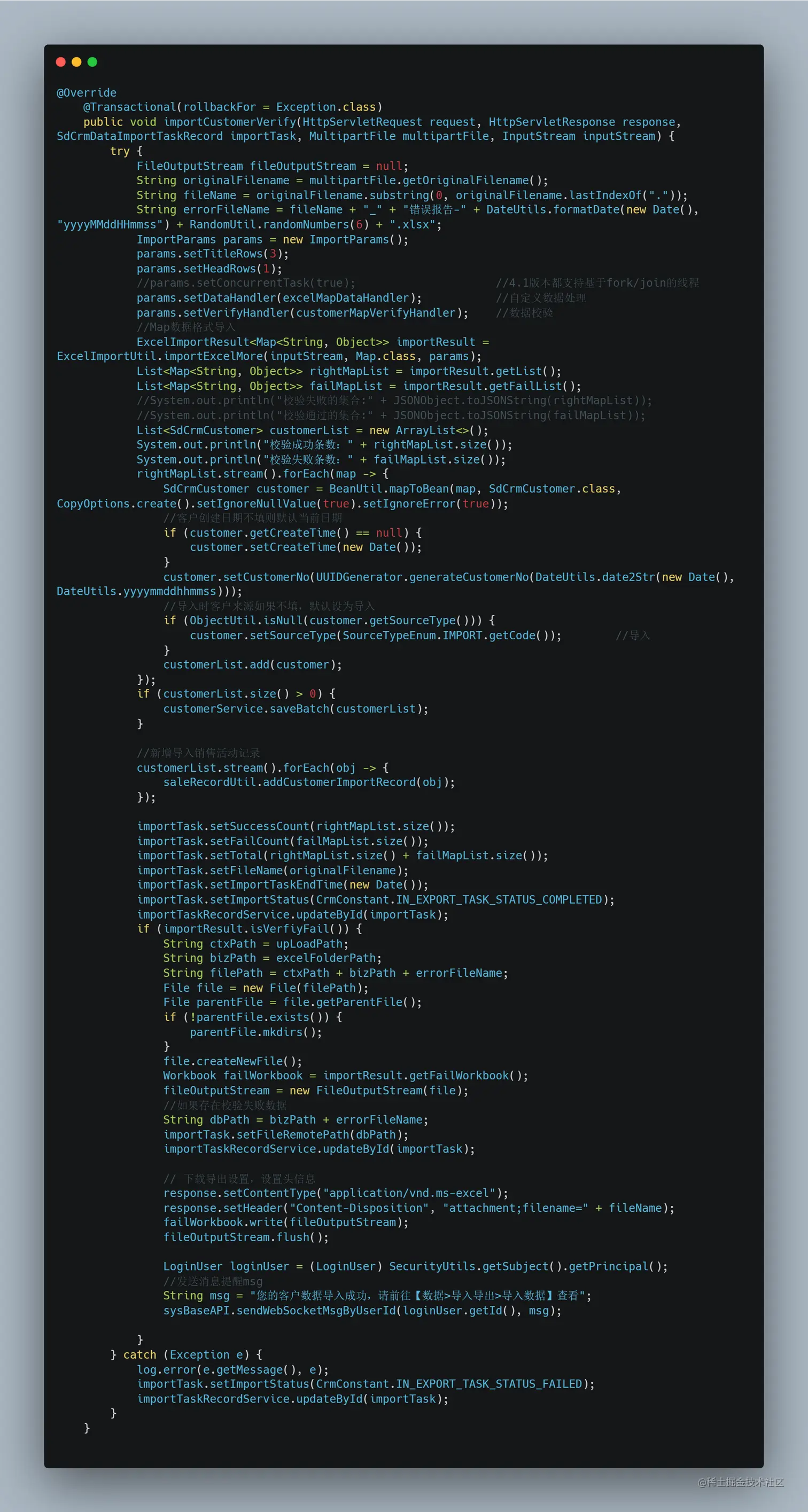Click the string "application/vnd.ms-excel"

coord(409,1193)
